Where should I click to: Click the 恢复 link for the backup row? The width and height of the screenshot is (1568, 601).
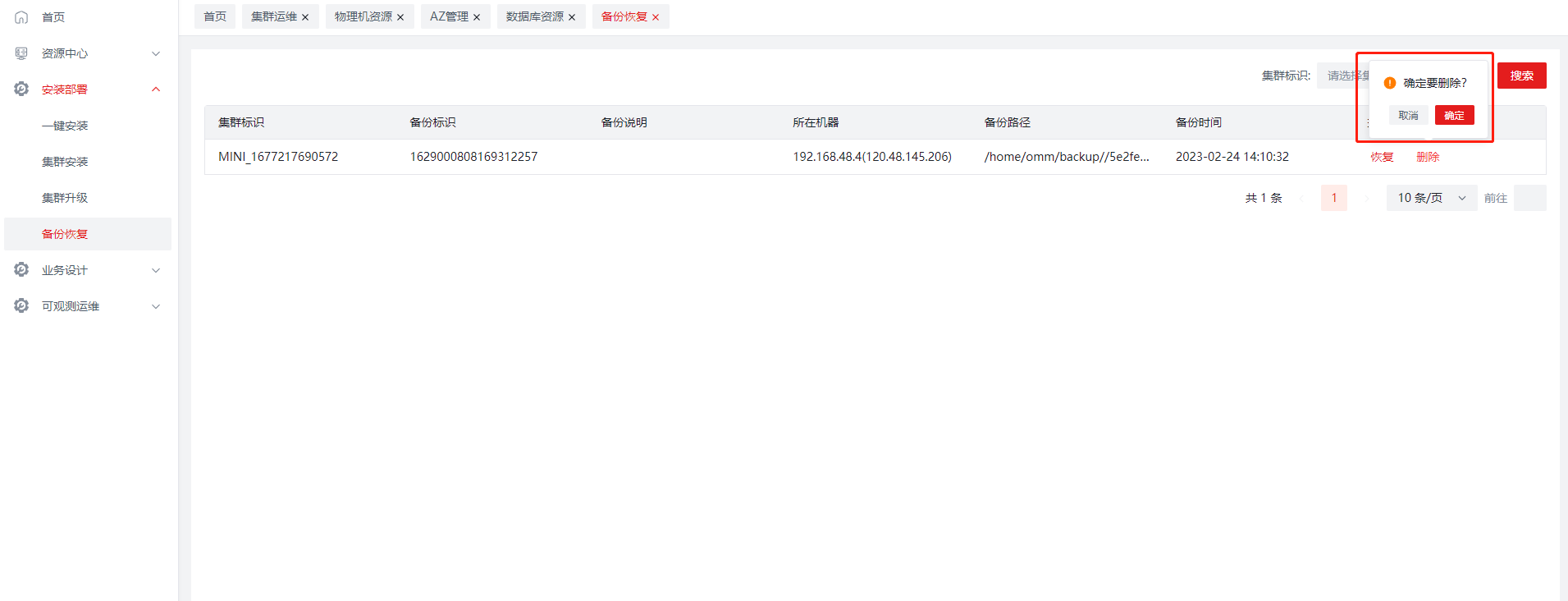click(x=1382, y=157)
